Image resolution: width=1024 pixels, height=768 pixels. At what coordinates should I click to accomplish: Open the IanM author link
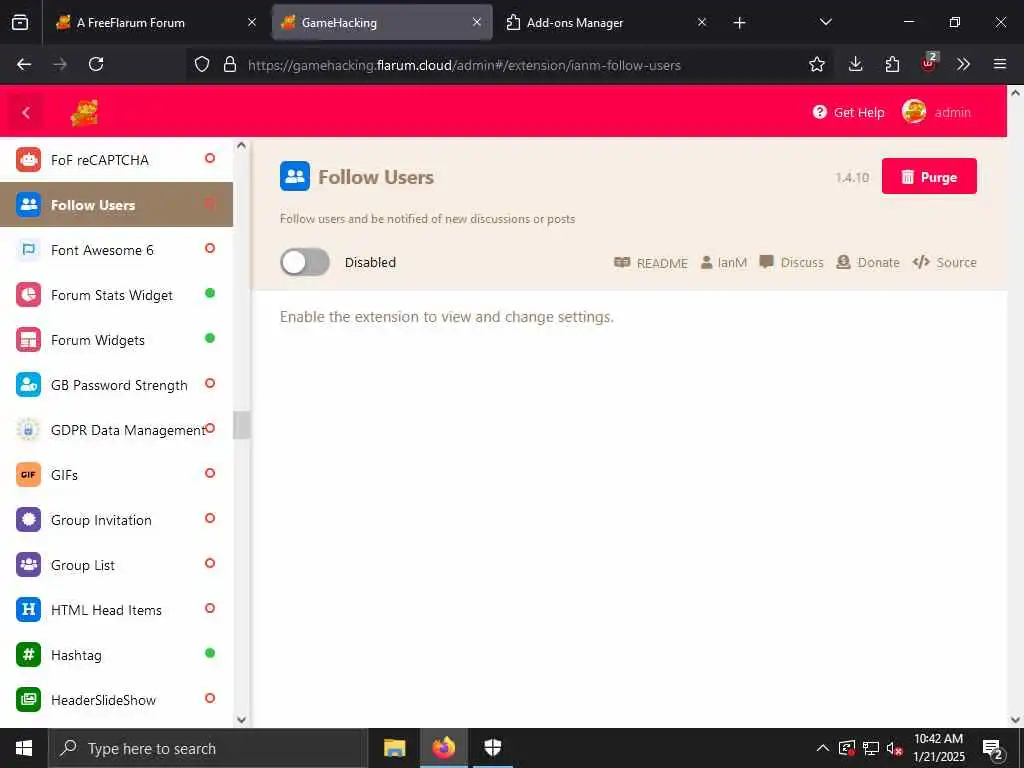point(724,263)
